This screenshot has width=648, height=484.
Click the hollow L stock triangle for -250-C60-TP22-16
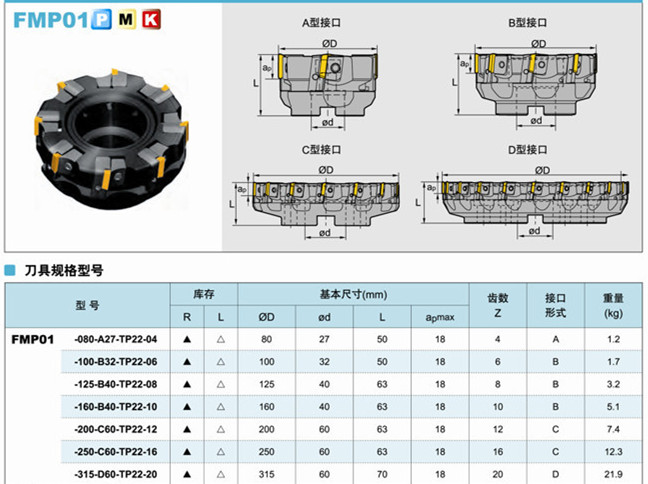(x=220, y=450)
